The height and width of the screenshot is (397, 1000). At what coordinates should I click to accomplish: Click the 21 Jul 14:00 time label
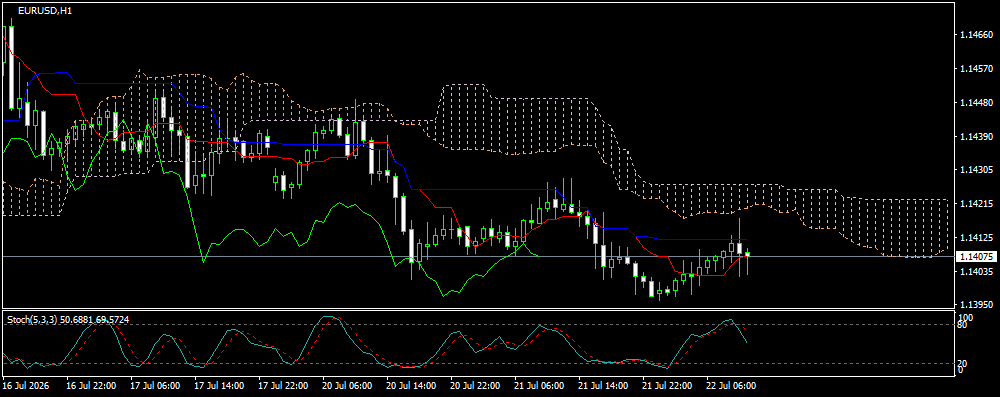coord(603,386)
